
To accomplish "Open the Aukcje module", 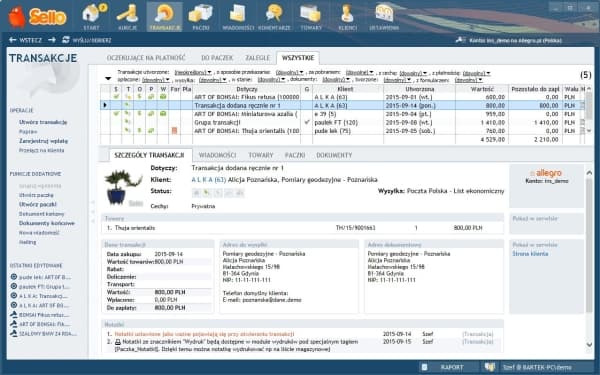I will click(127, 17).
